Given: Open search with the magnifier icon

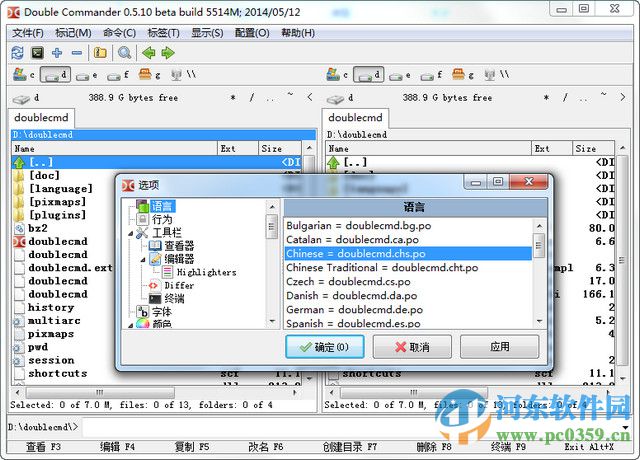Looking at the screenshot, I should (x=124, y=53).
